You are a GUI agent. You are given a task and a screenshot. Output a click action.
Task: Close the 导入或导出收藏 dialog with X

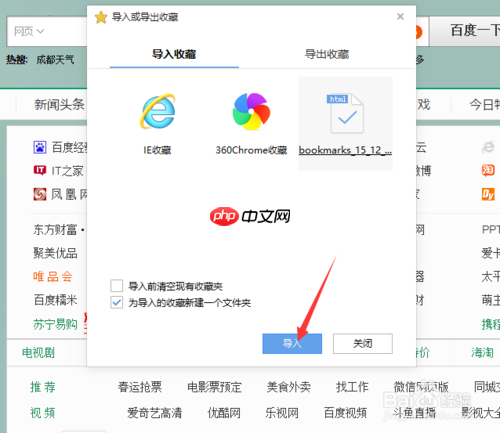(400, 16)
